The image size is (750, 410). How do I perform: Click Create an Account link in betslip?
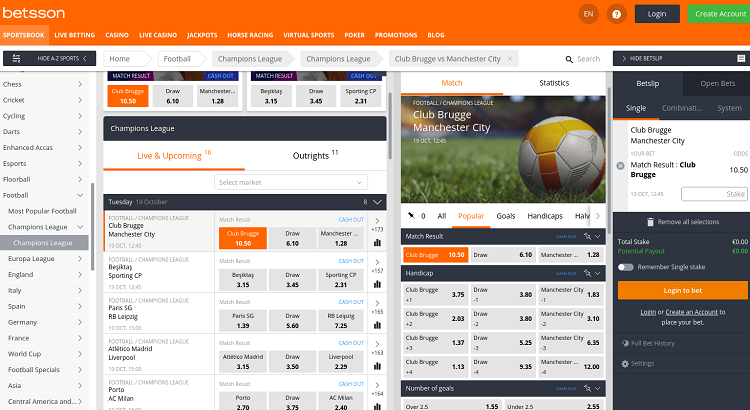tap(691, 312)
